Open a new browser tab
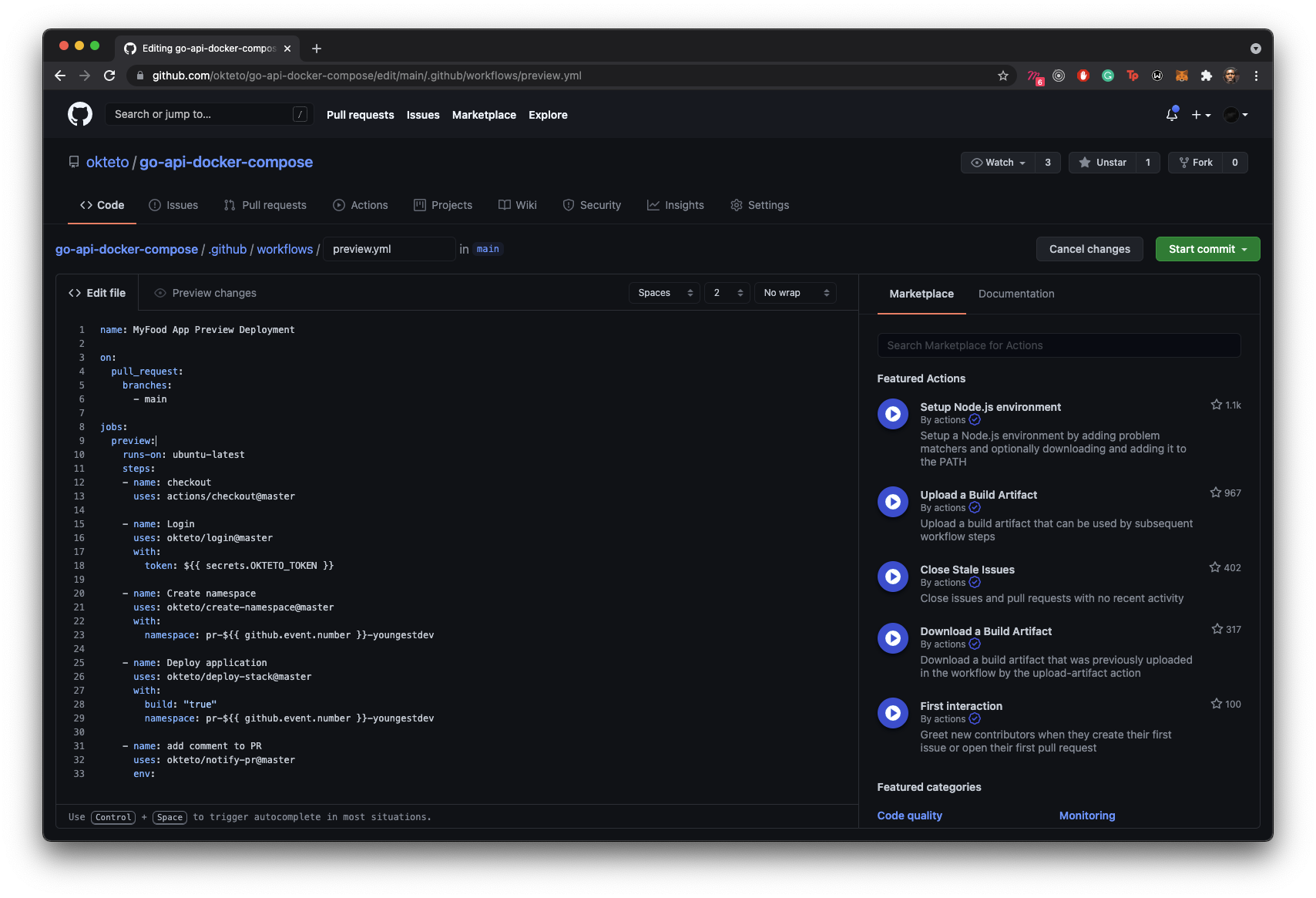Screen dimensions: 1316x898 [x=317, y=48]
